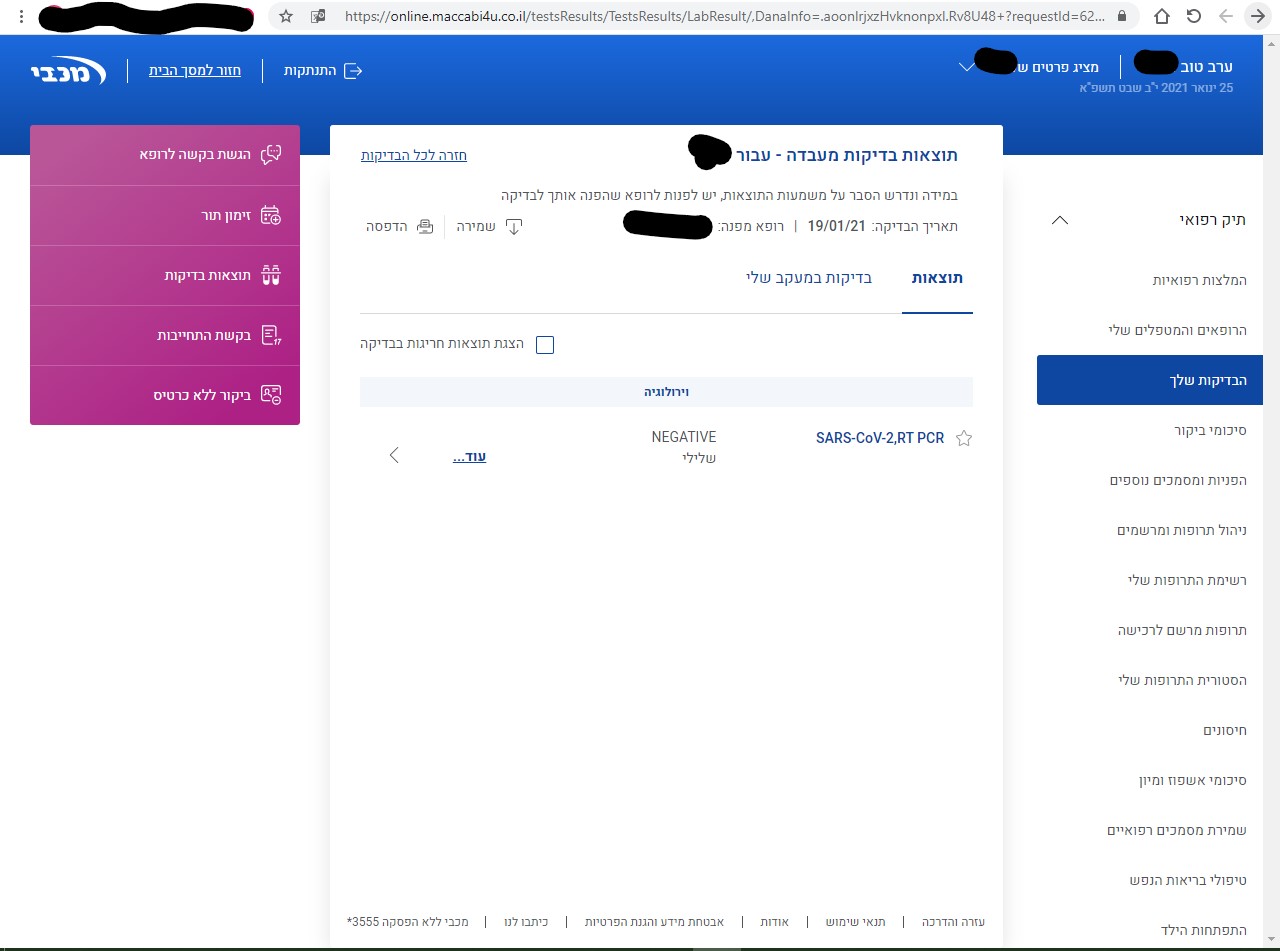
Task: Click the print icon next to הדפסה
Action: click(425, 226)
